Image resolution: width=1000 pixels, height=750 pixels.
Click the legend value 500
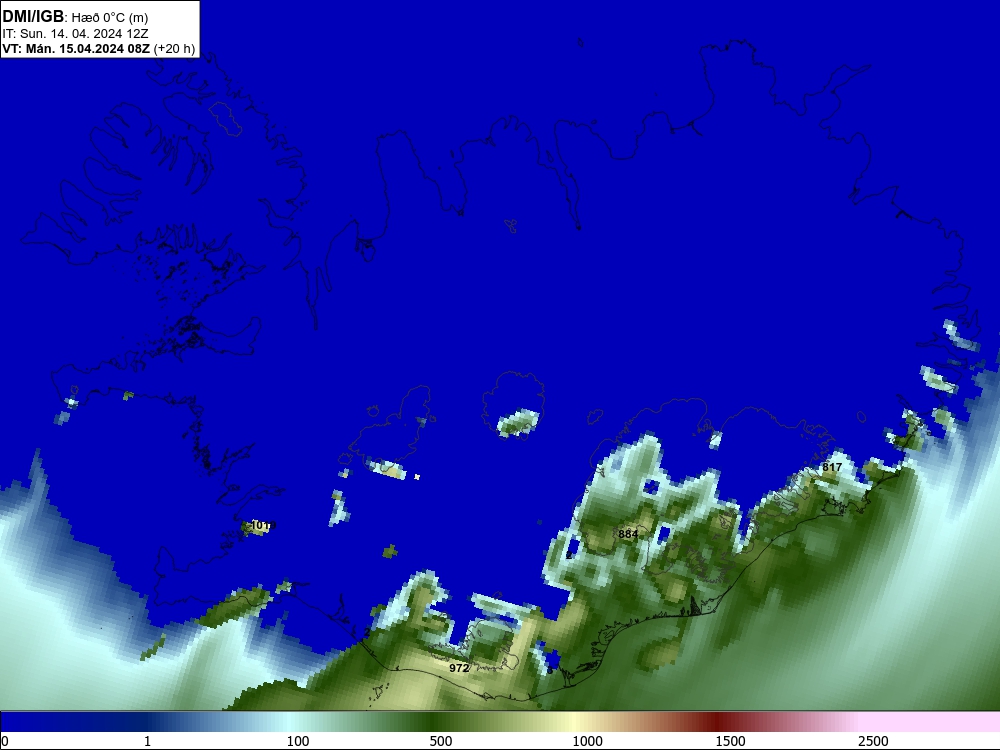coord(441,741)
